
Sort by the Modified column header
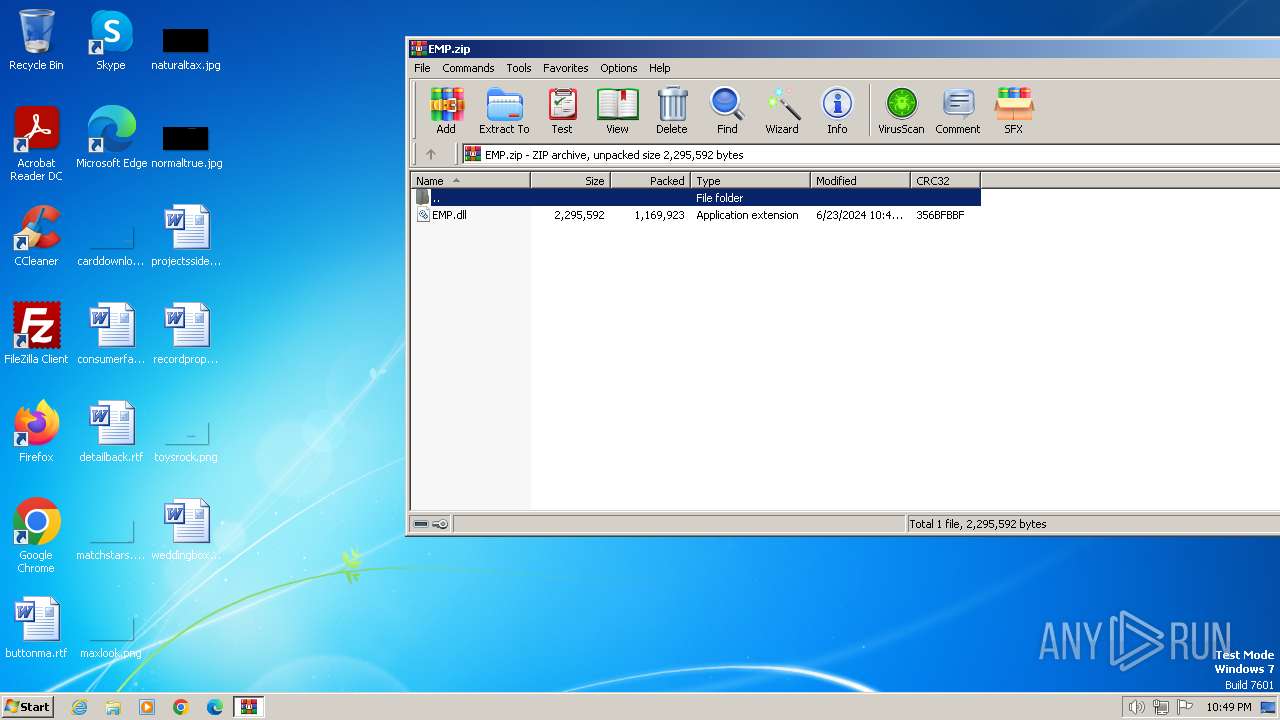click(x=860, y=181)
